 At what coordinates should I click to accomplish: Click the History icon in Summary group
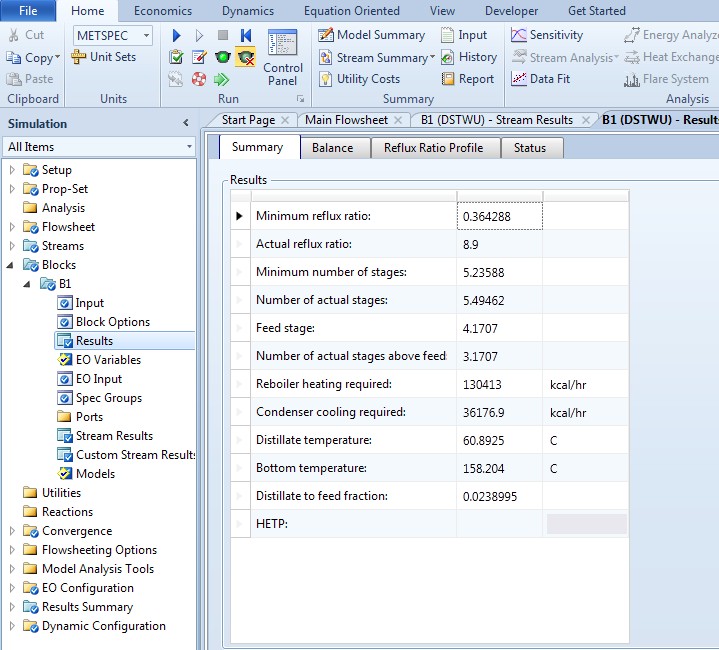click(x=469, y=57)
